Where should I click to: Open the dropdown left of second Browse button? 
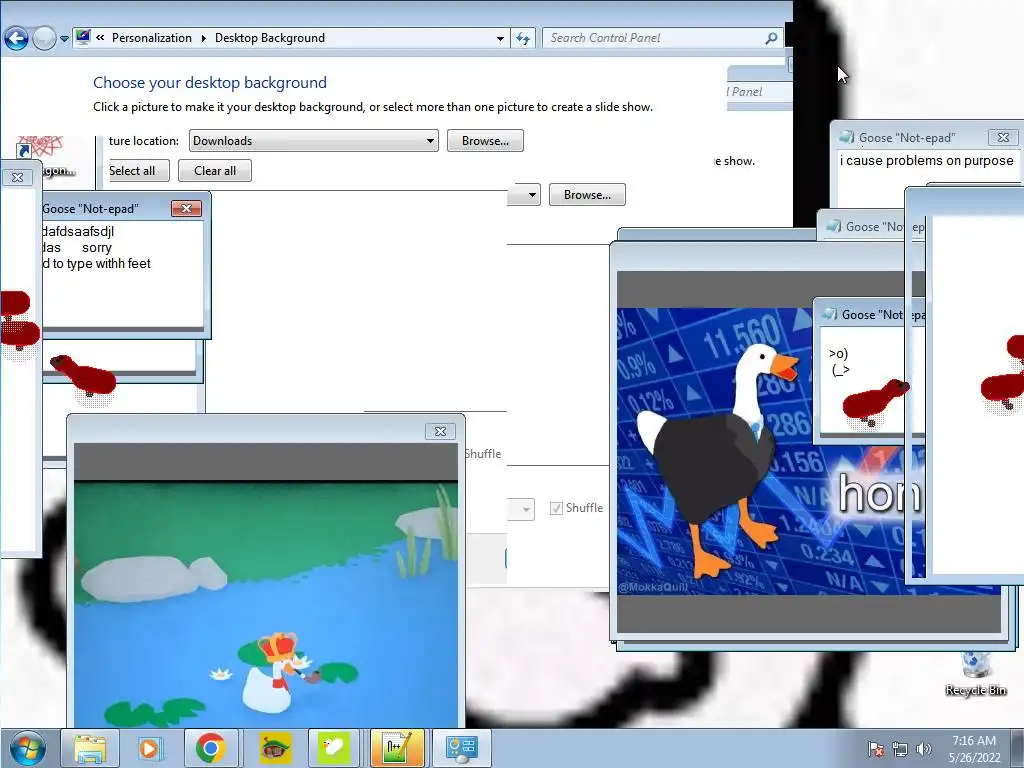[524, 195]
